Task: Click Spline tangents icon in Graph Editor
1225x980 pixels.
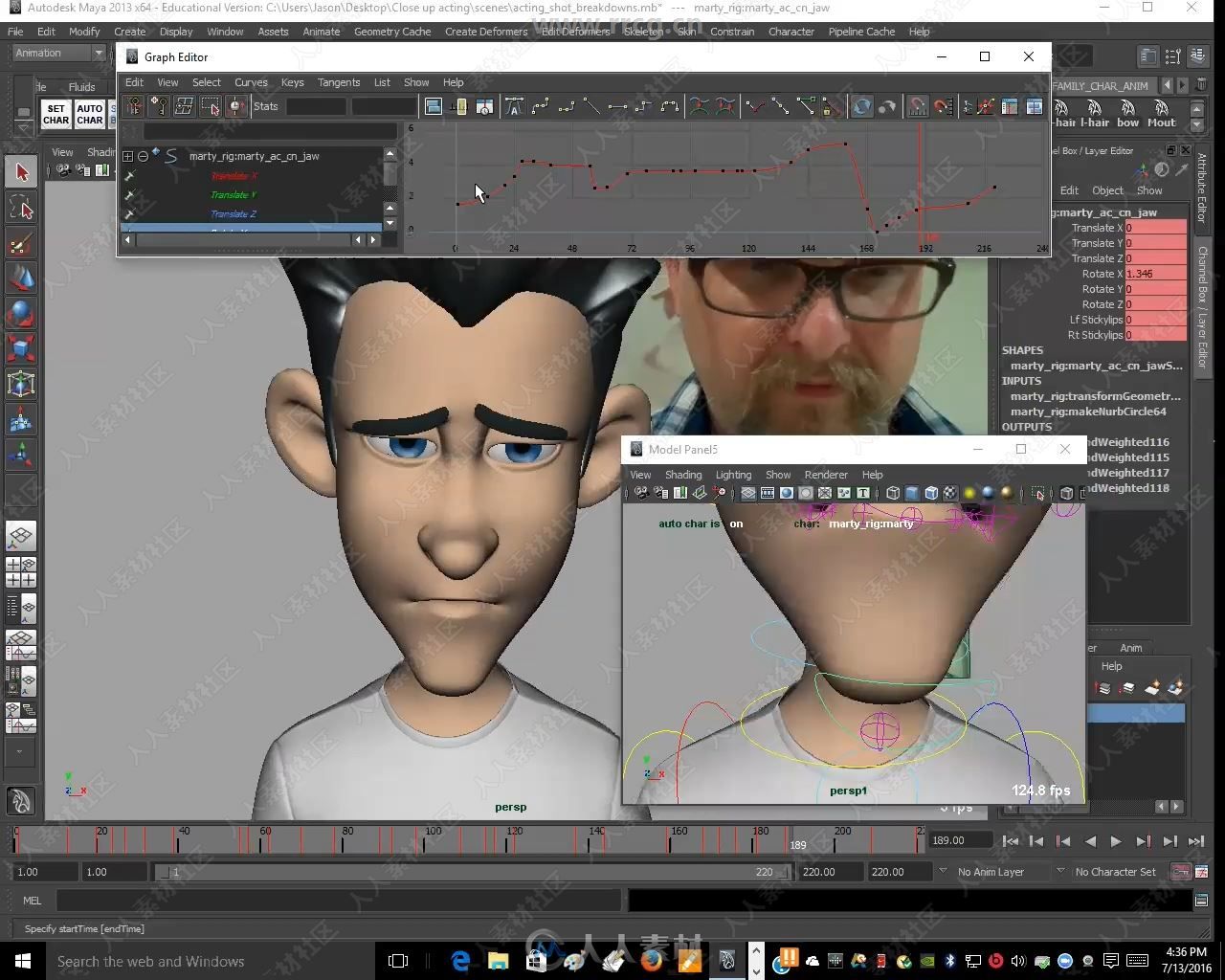Action: (x=540, y=106)
